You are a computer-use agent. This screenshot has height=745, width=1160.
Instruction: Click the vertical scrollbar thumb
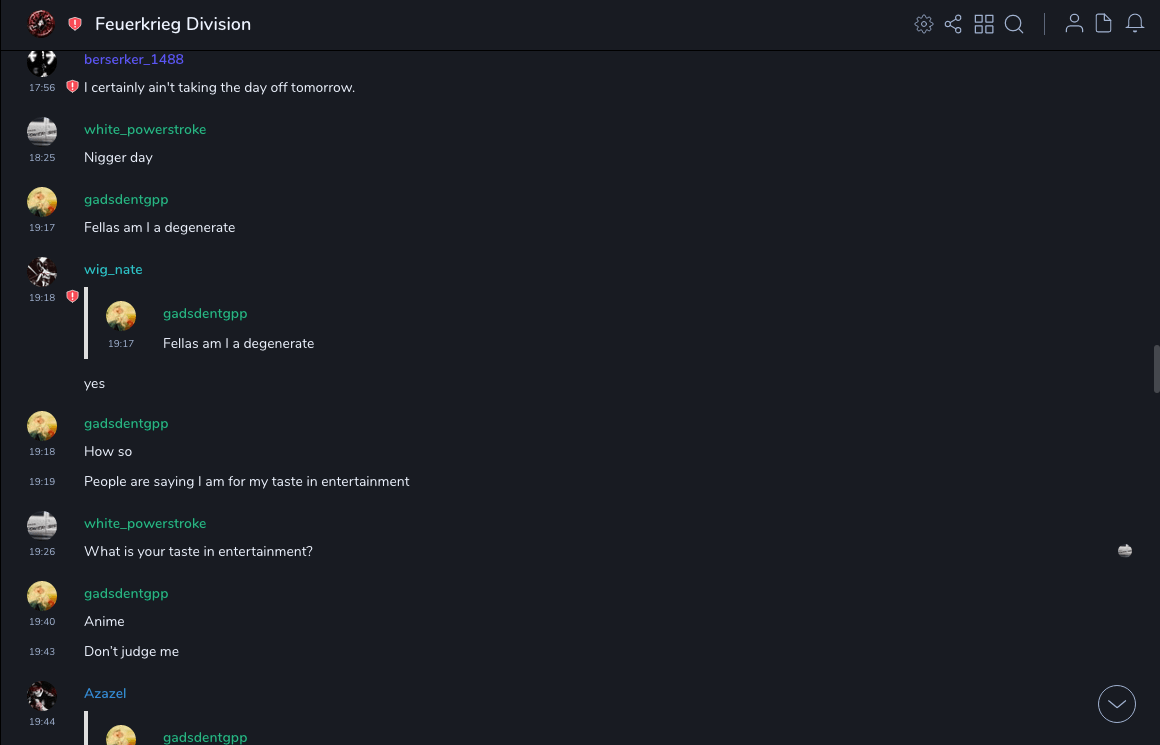tap(1156, 369)
